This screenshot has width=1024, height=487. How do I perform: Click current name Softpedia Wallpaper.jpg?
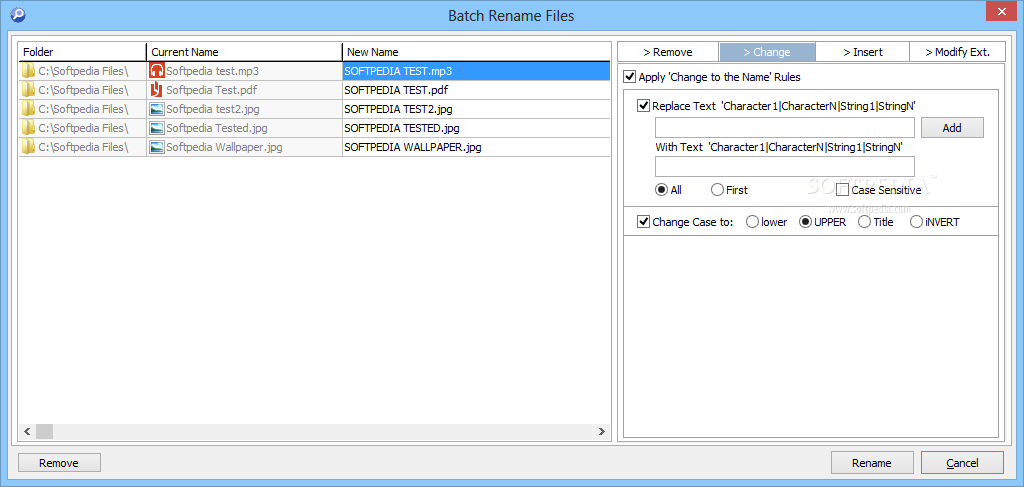tap(224, 147)
